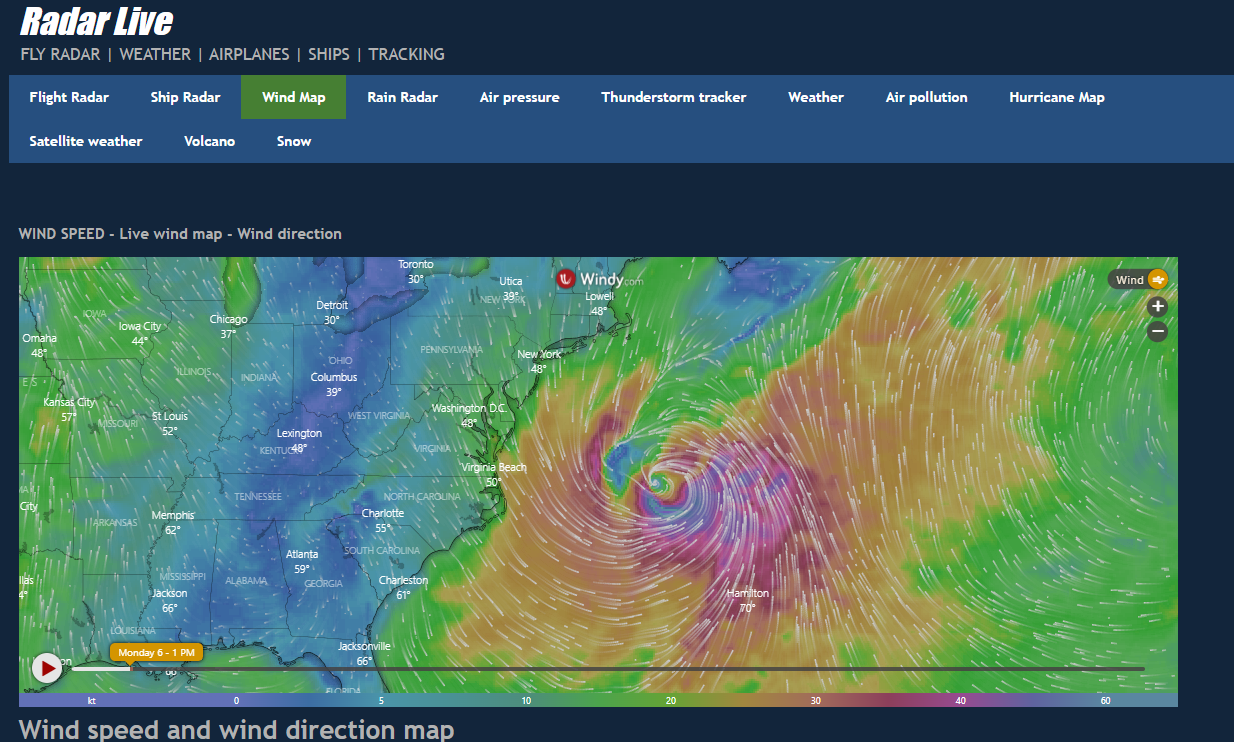Click the Iowa City 44° label

[140, 333]
